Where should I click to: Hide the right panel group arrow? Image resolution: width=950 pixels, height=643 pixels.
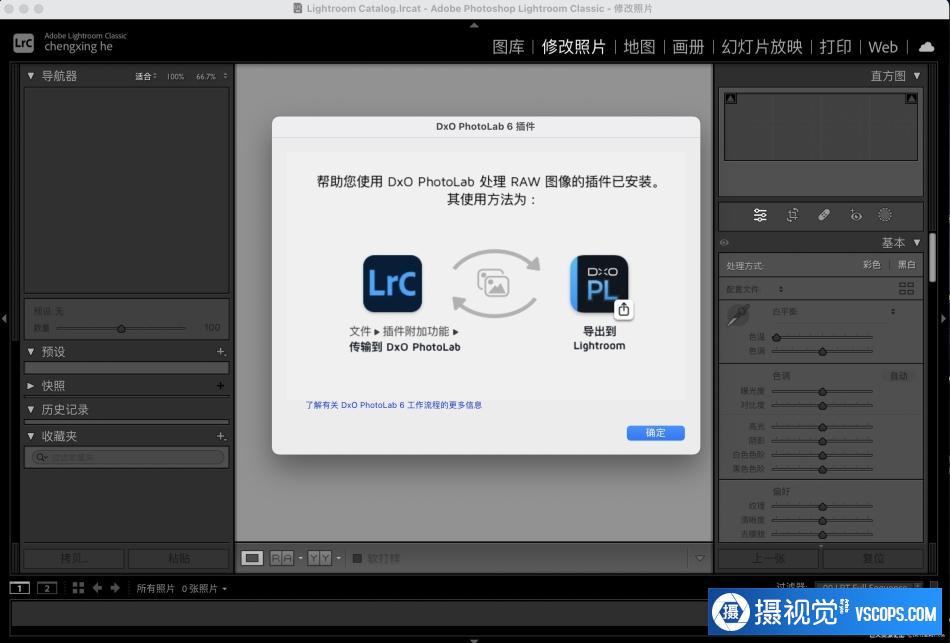pos(944,318)
